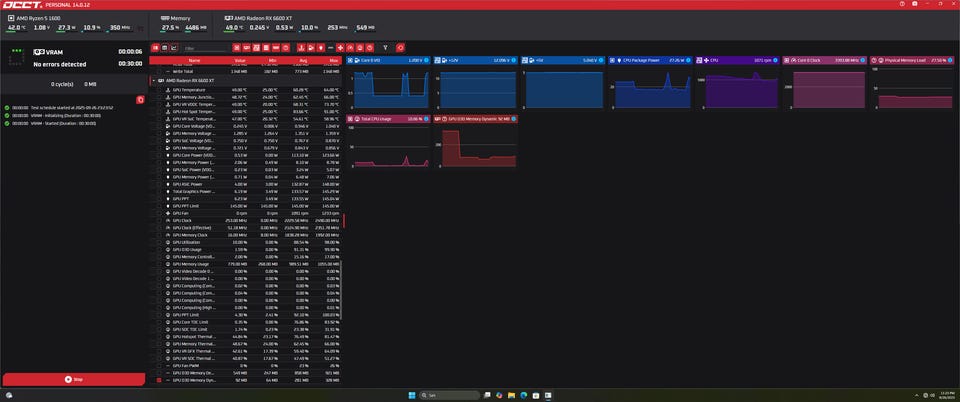Open info for the Physical Memory Load graph
Image resolution: width=960 pixels, height=402 pixels.
pyautogui.click(x=951, y=61)
